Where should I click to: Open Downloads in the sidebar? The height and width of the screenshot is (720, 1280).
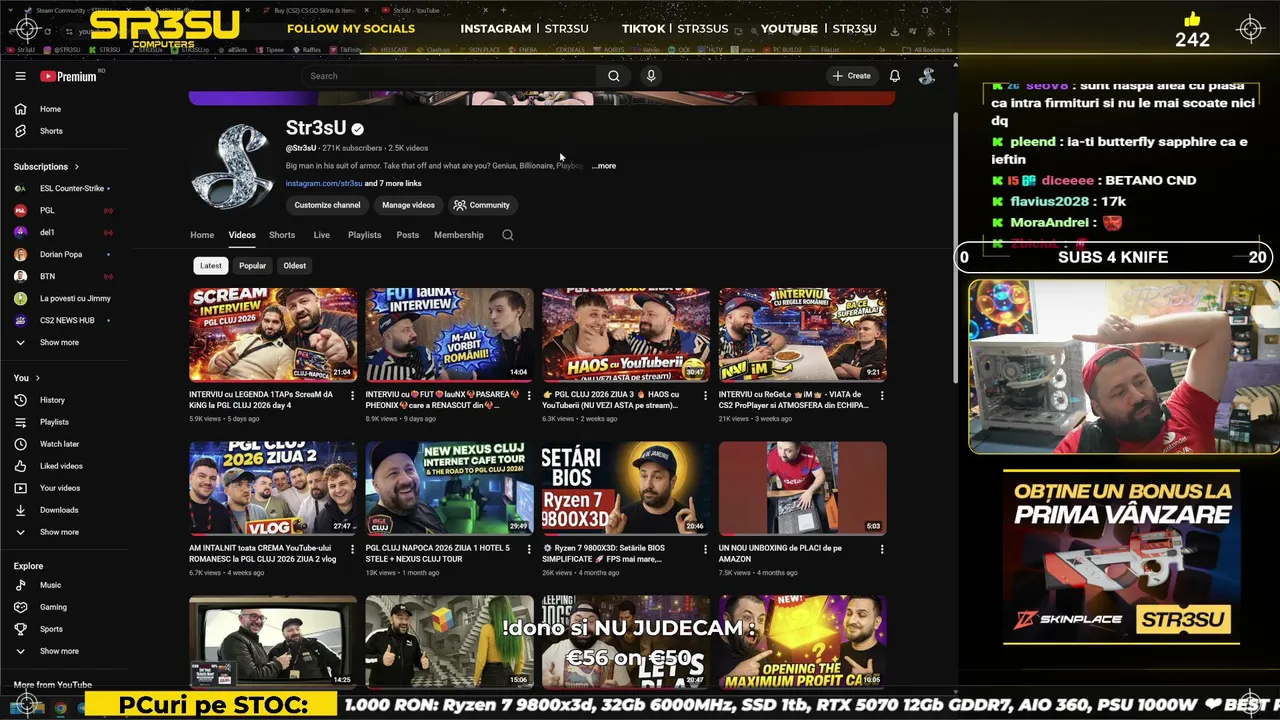tap(61, 510)
